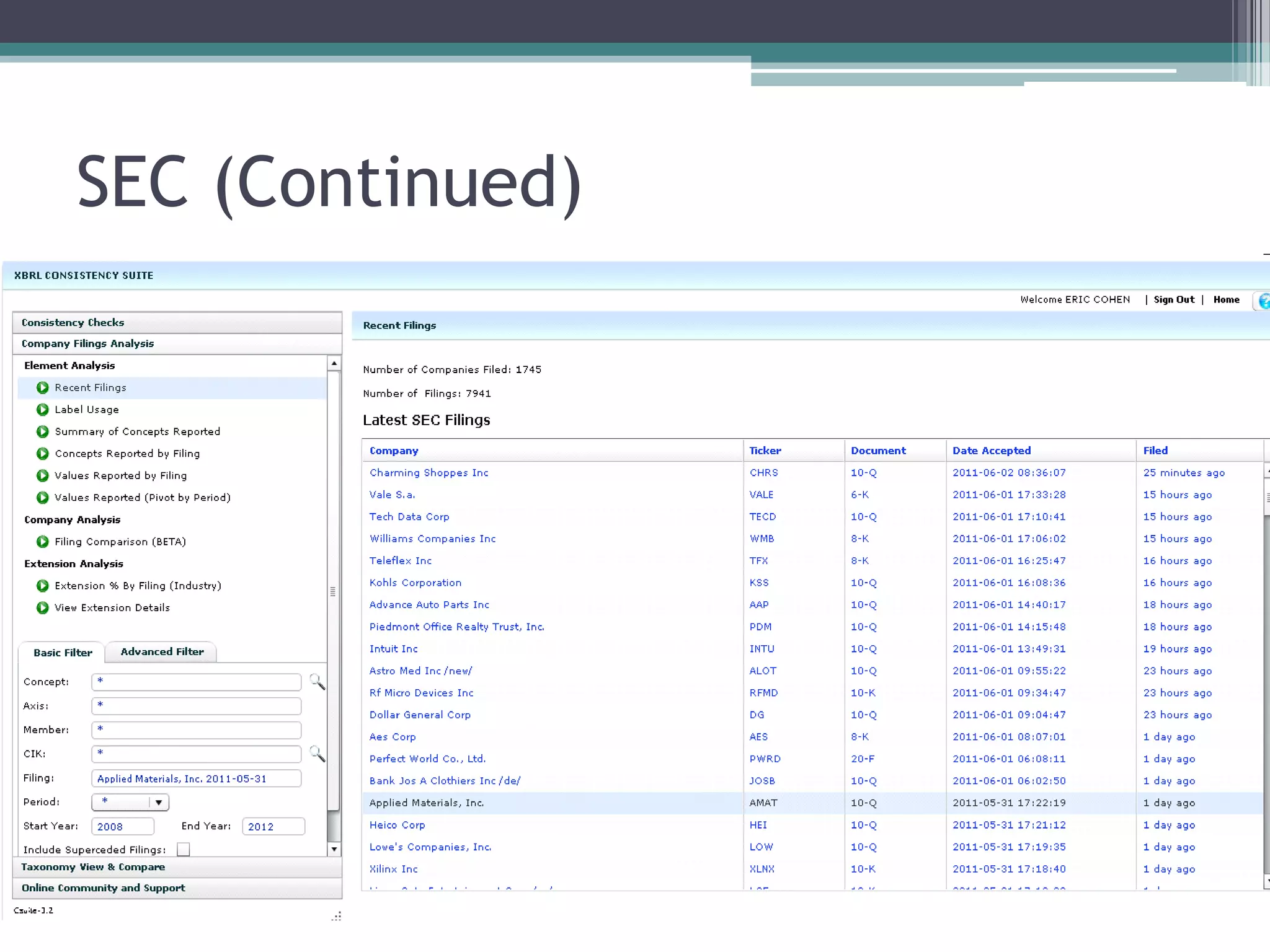This screenshot has height=952, width=1270.
Task: Select the Basic Filter tab
Action: (x=63, y=653)
